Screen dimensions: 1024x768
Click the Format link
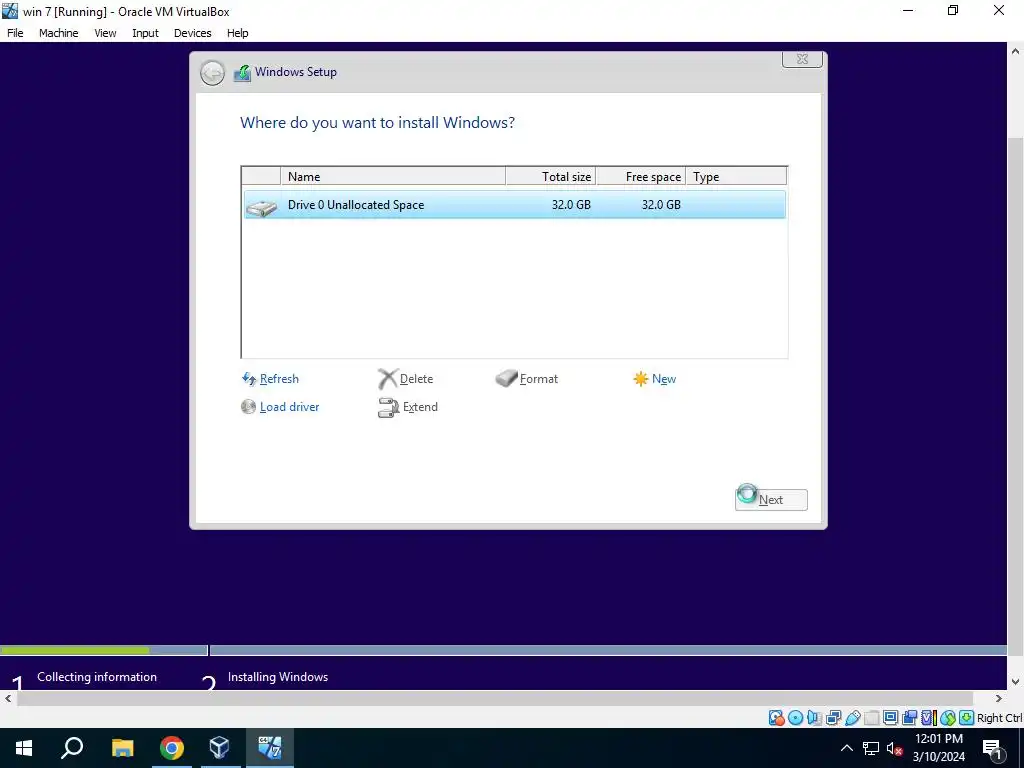539,379
